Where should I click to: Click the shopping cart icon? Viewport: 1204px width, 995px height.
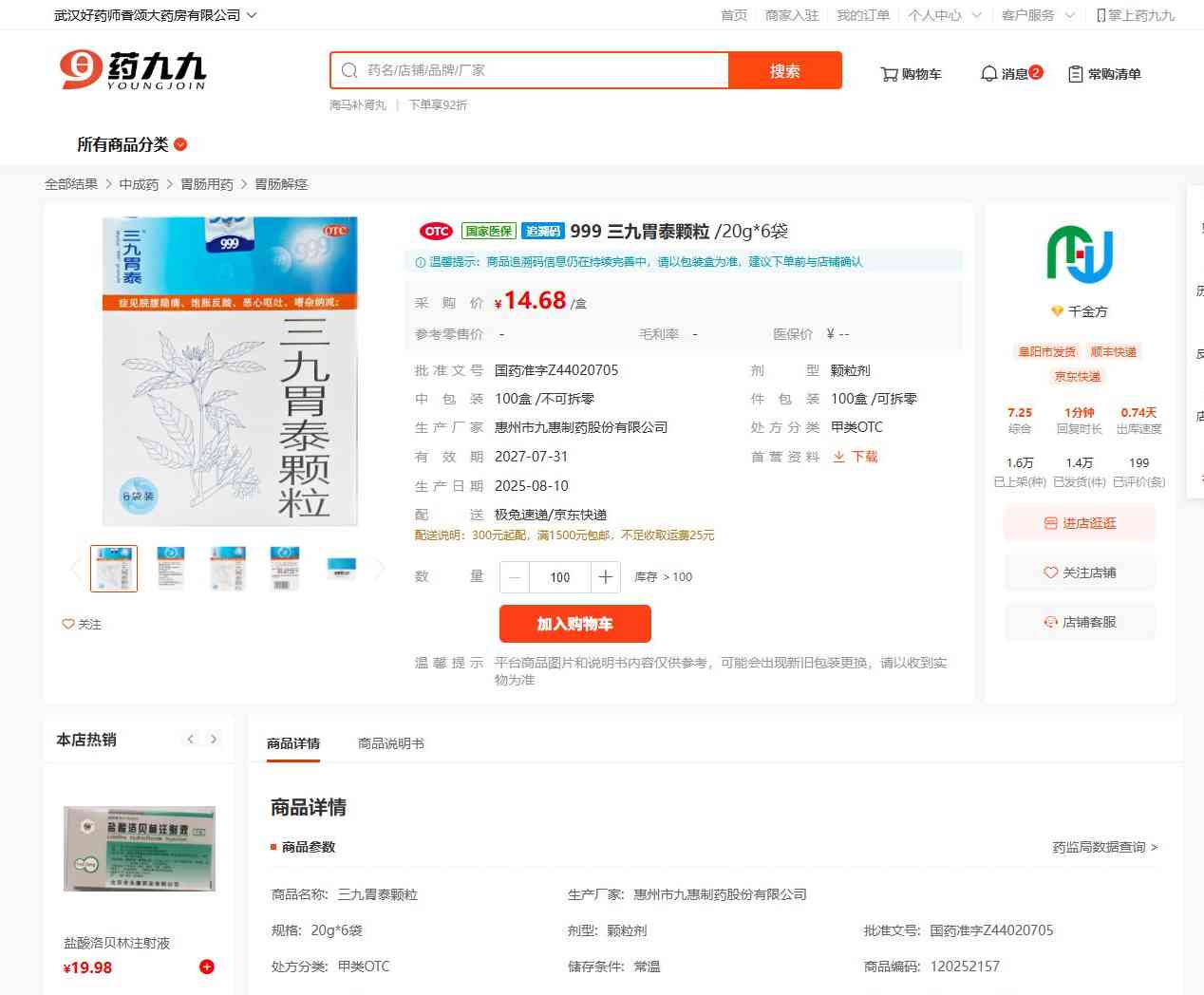(889, 74)
